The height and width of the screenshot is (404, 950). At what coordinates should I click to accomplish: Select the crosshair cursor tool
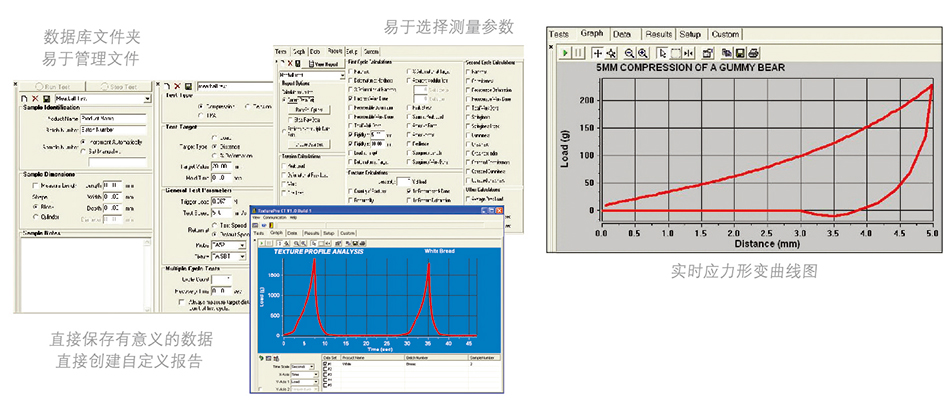click(597, 53)
